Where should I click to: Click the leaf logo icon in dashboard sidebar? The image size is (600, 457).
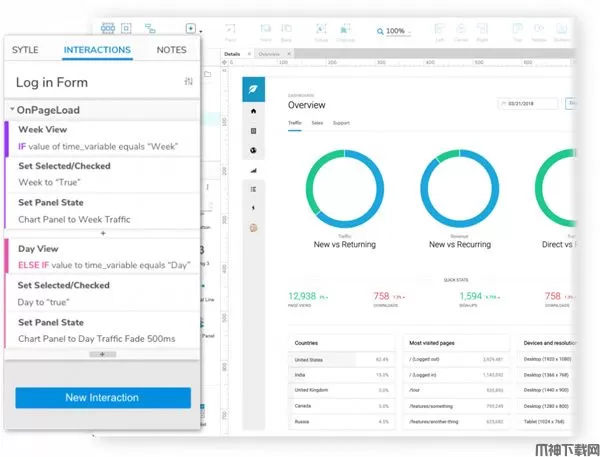(x=251, y=89)
